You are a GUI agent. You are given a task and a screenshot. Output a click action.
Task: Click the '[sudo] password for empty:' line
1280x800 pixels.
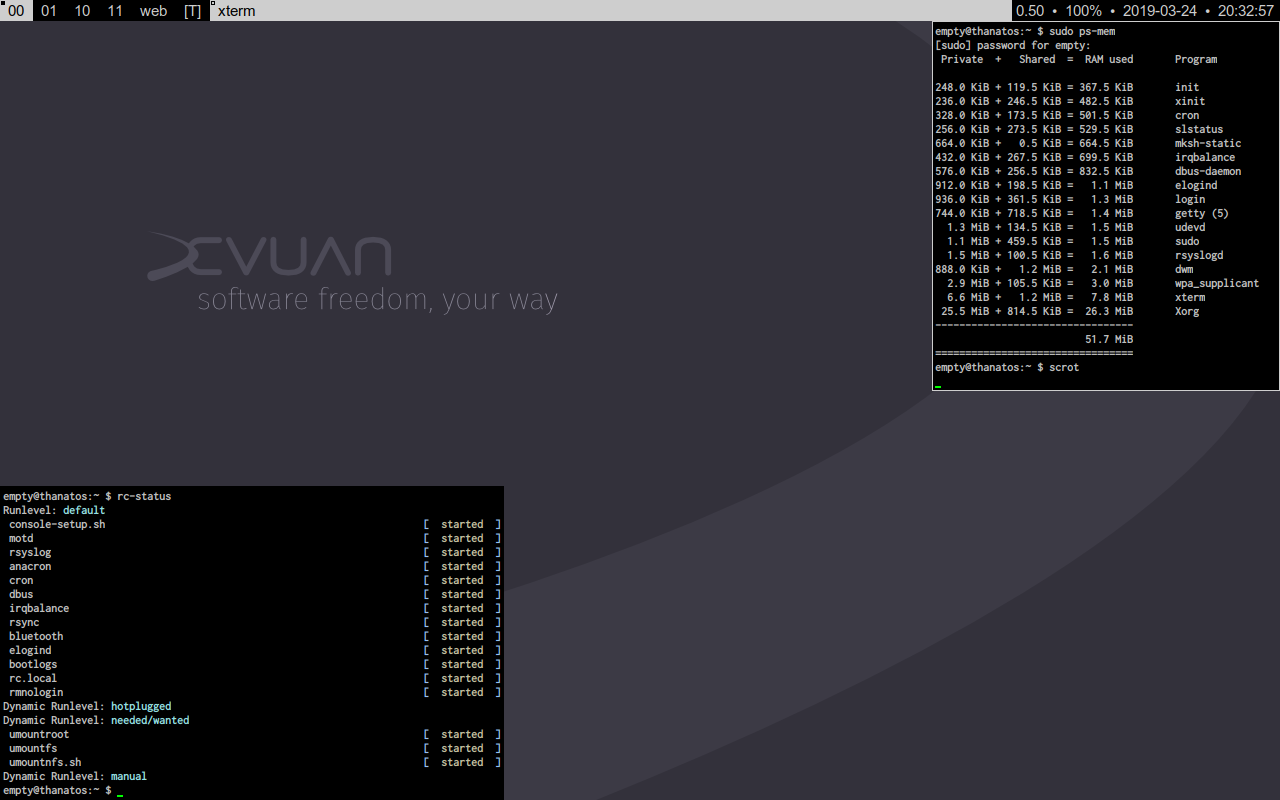1013,45
